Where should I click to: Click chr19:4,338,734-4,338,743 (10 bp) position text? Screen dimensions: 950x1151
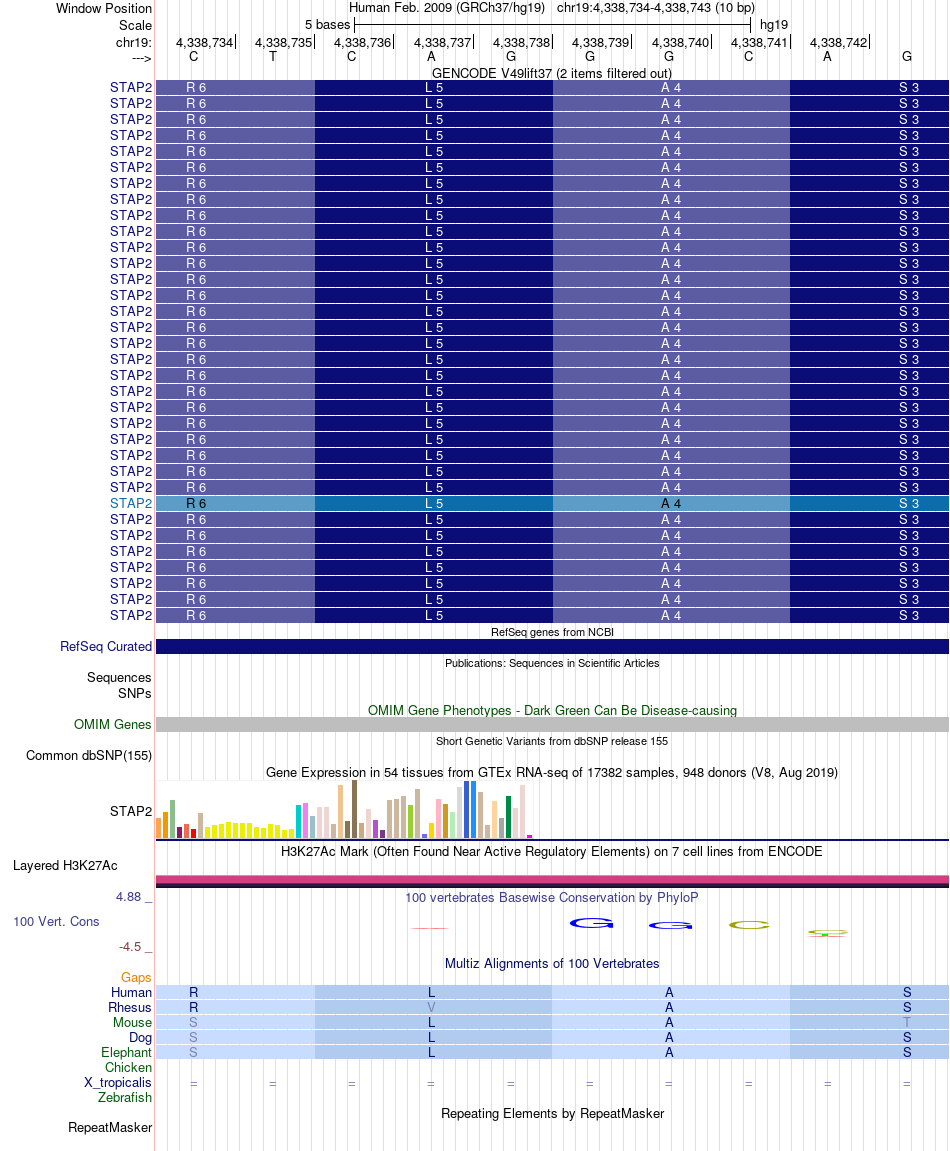[656, 8]
